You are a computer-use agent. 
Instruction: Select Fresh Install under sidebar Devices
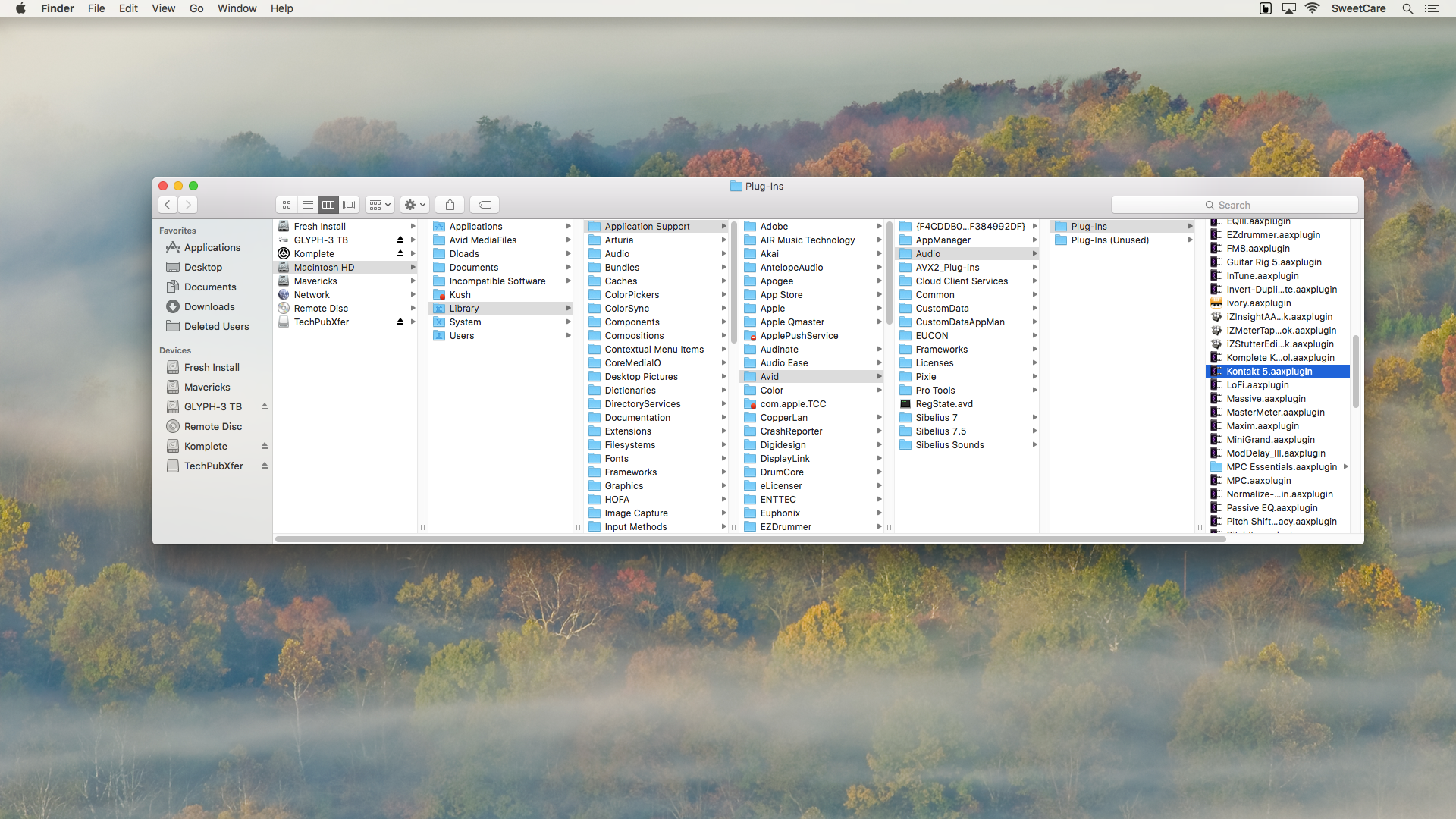coord(212,368)
